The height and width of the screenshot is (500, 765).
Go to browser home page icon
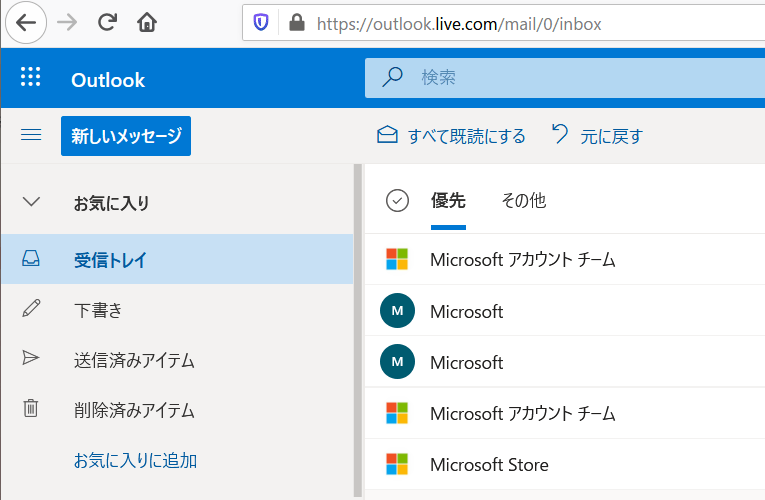click(x=146, y=22)
